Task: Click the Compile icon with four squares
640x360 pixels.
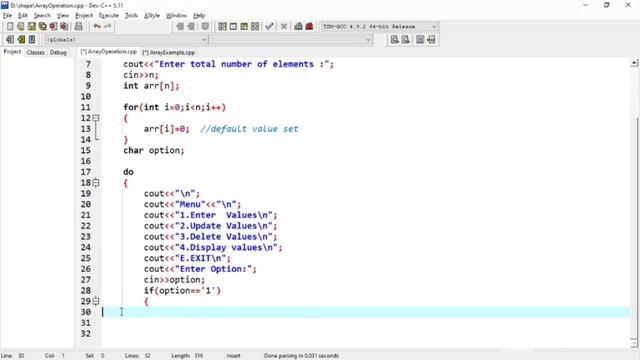Action: [x=222, y=27]
